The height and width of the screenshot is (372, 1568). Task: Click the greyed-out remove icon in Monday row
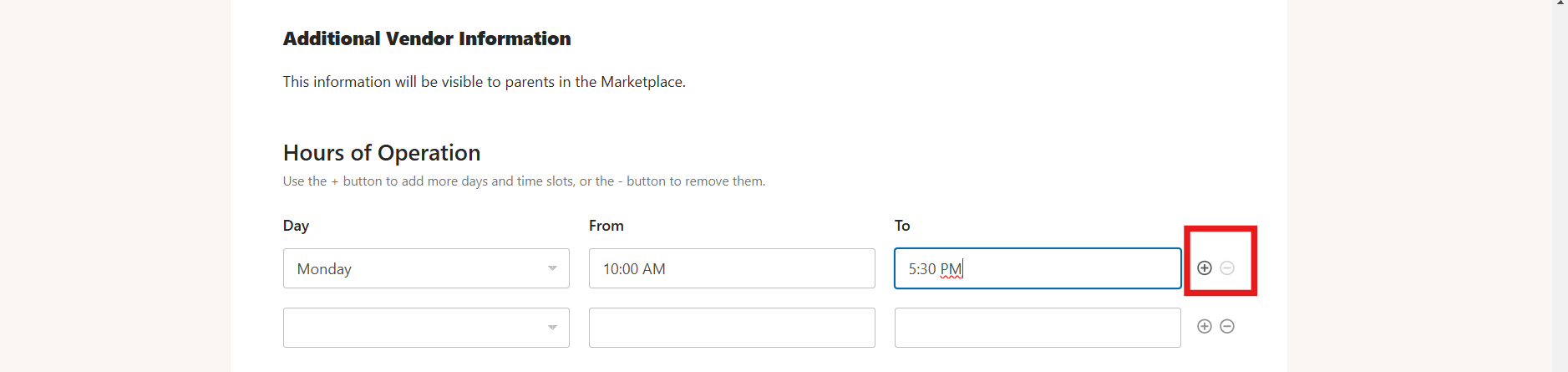[1227, 268]
